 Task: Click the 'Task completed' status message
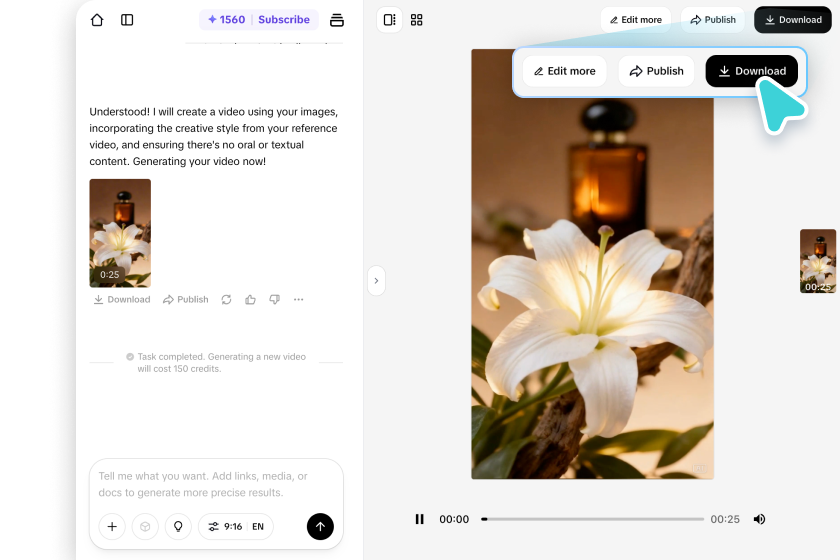pos(216,363)
